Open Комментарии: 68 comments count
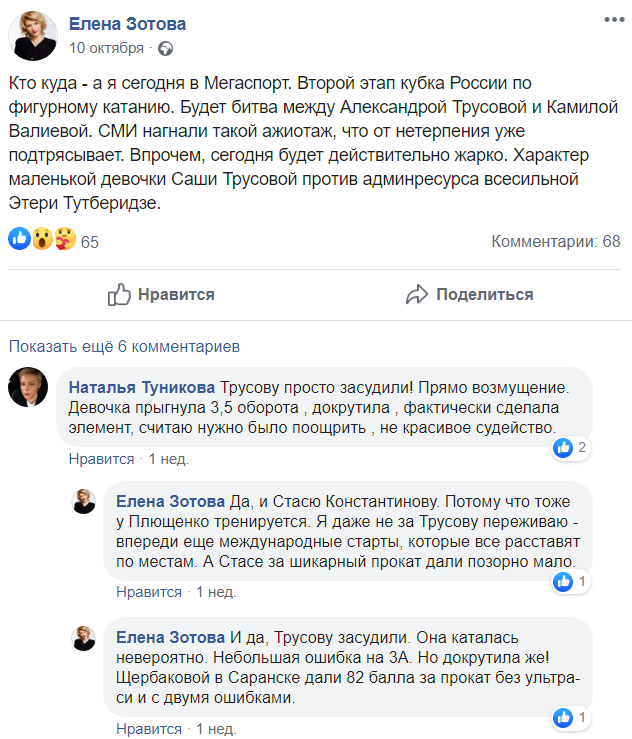632x739 pixels. 556,242
